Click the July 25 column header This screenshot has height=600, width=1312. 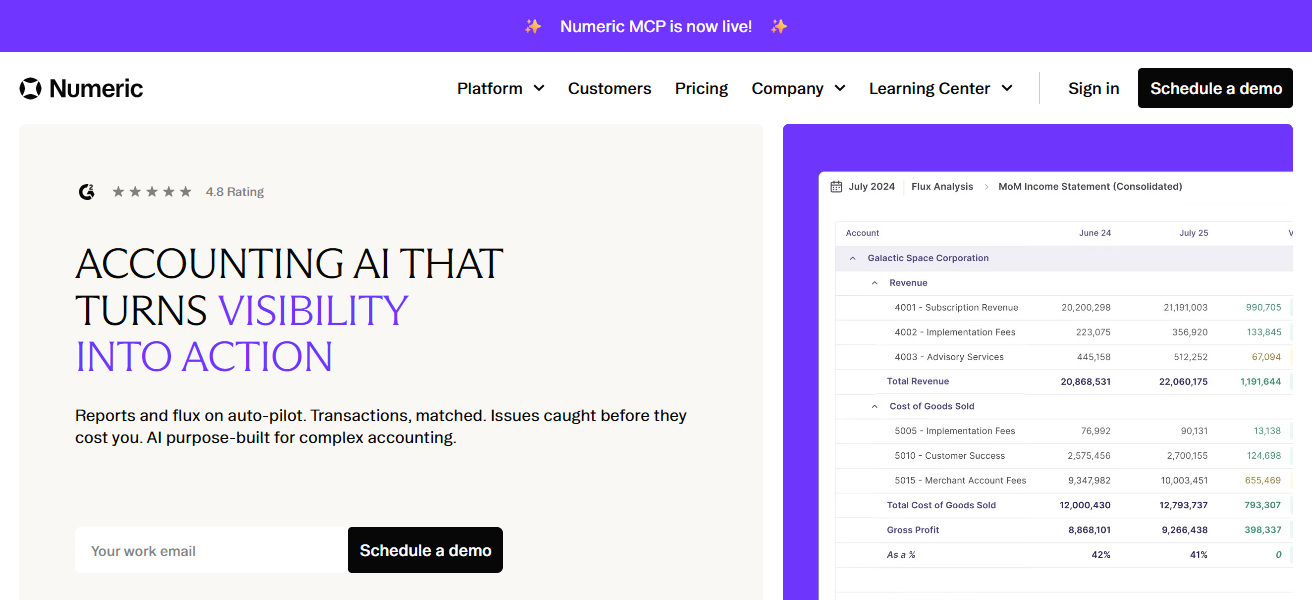1193,233
